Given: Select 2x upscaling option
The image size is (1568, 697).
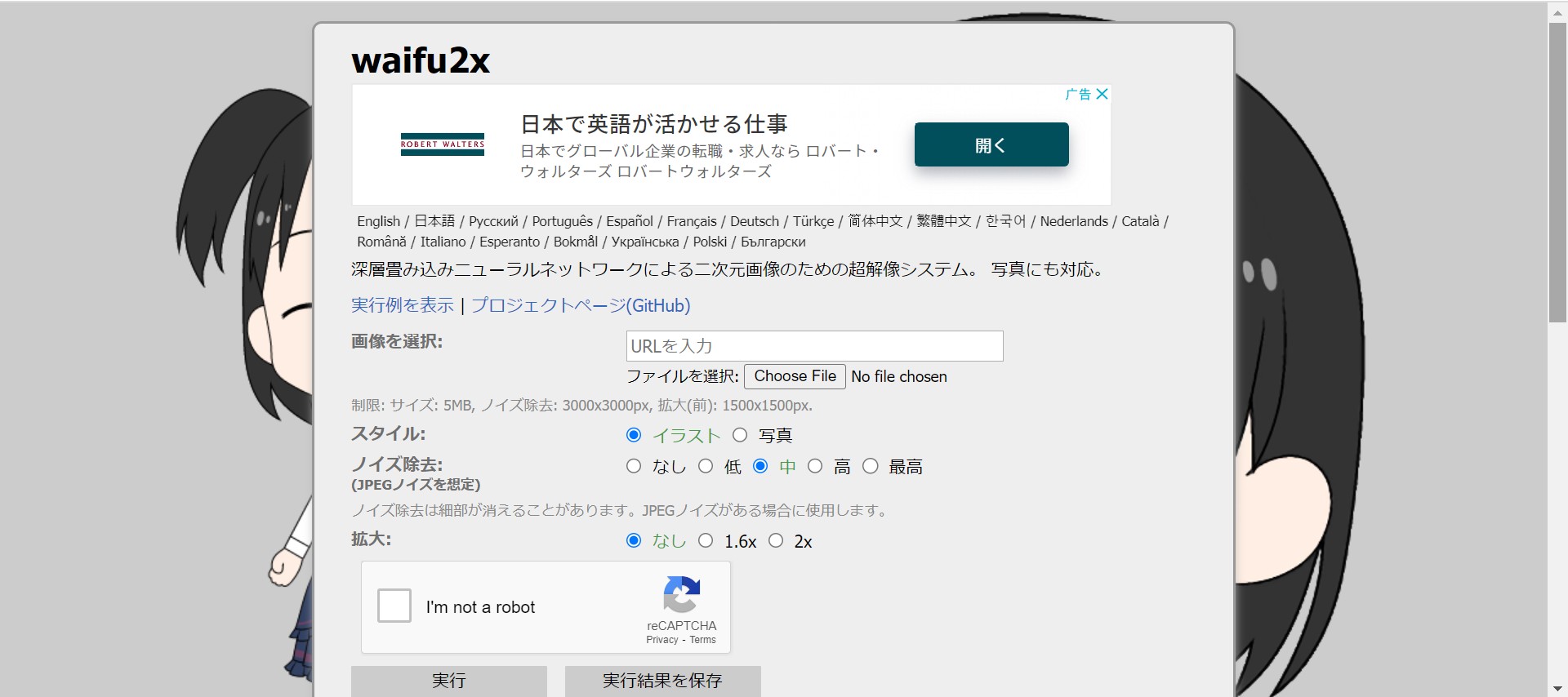Looking at the screenshot, I should point(776,541).
